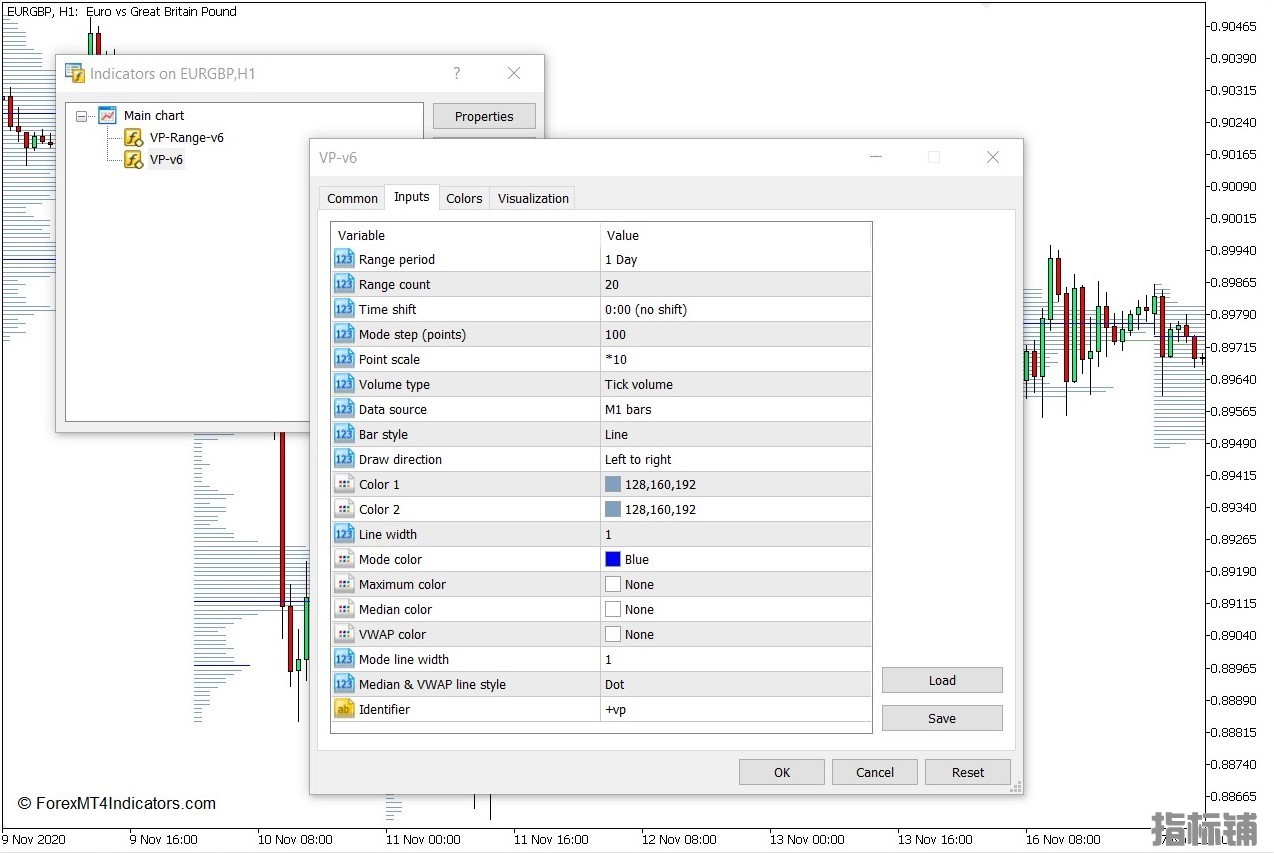The height and width of the screenshot is (854, 1274).
Task: Click the Color 1 palette icon
Action: pos(344,484)
